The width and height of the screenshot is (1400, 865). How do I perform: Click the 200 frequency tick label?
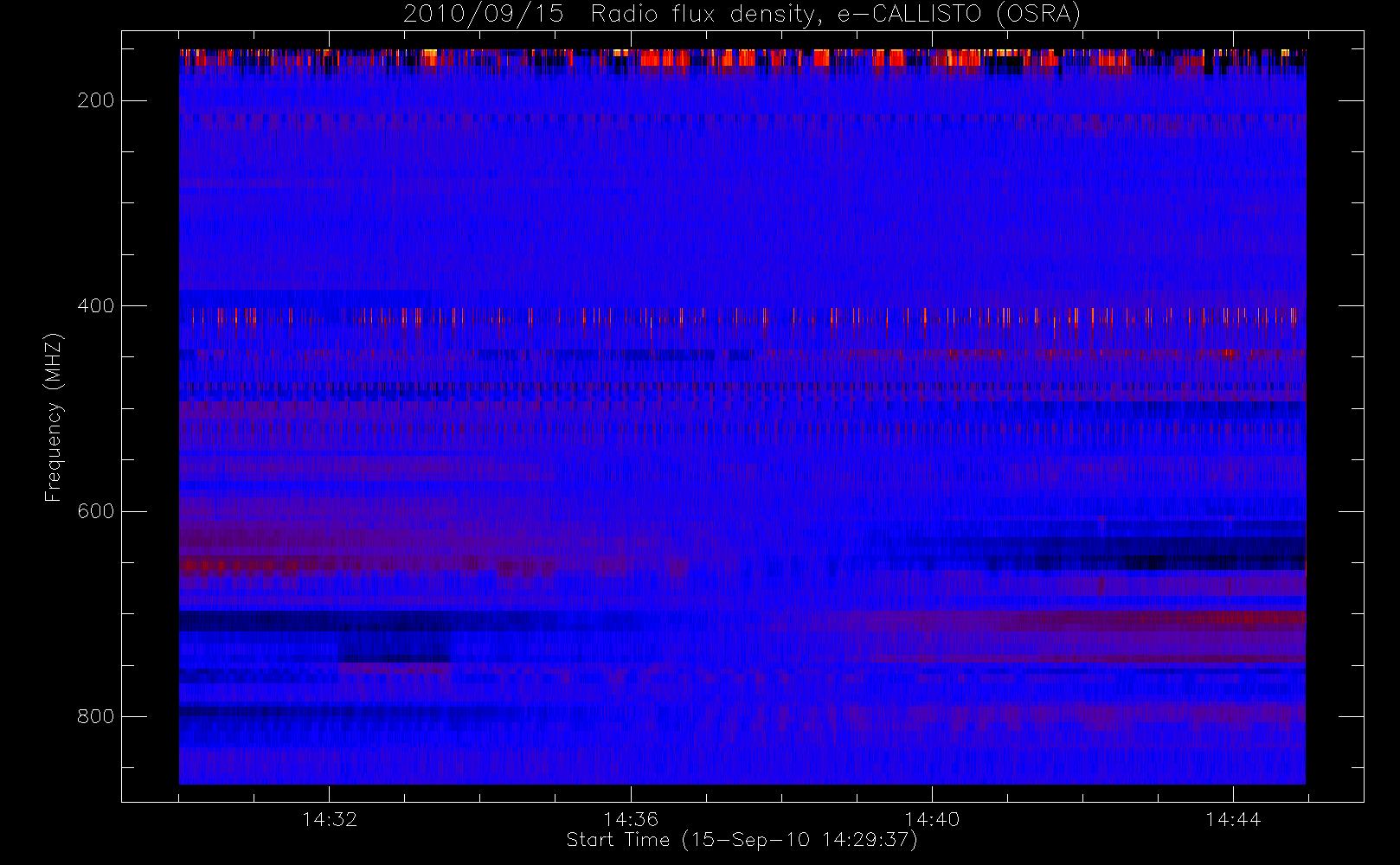pyautogui.click(x=95, y=100)
